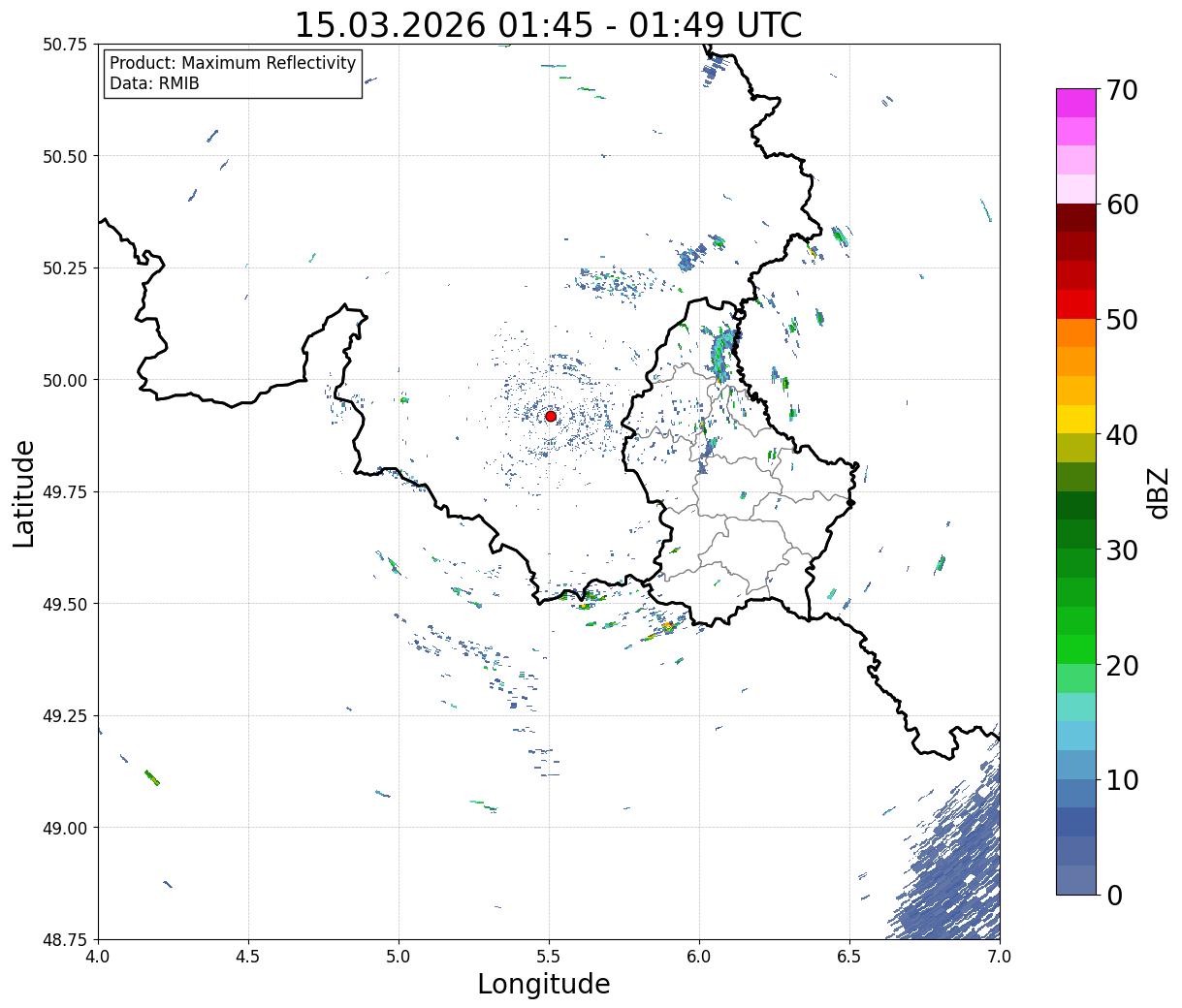
Task: Click the latitude tick label 50.25
Action: click(x=65, y=268)
